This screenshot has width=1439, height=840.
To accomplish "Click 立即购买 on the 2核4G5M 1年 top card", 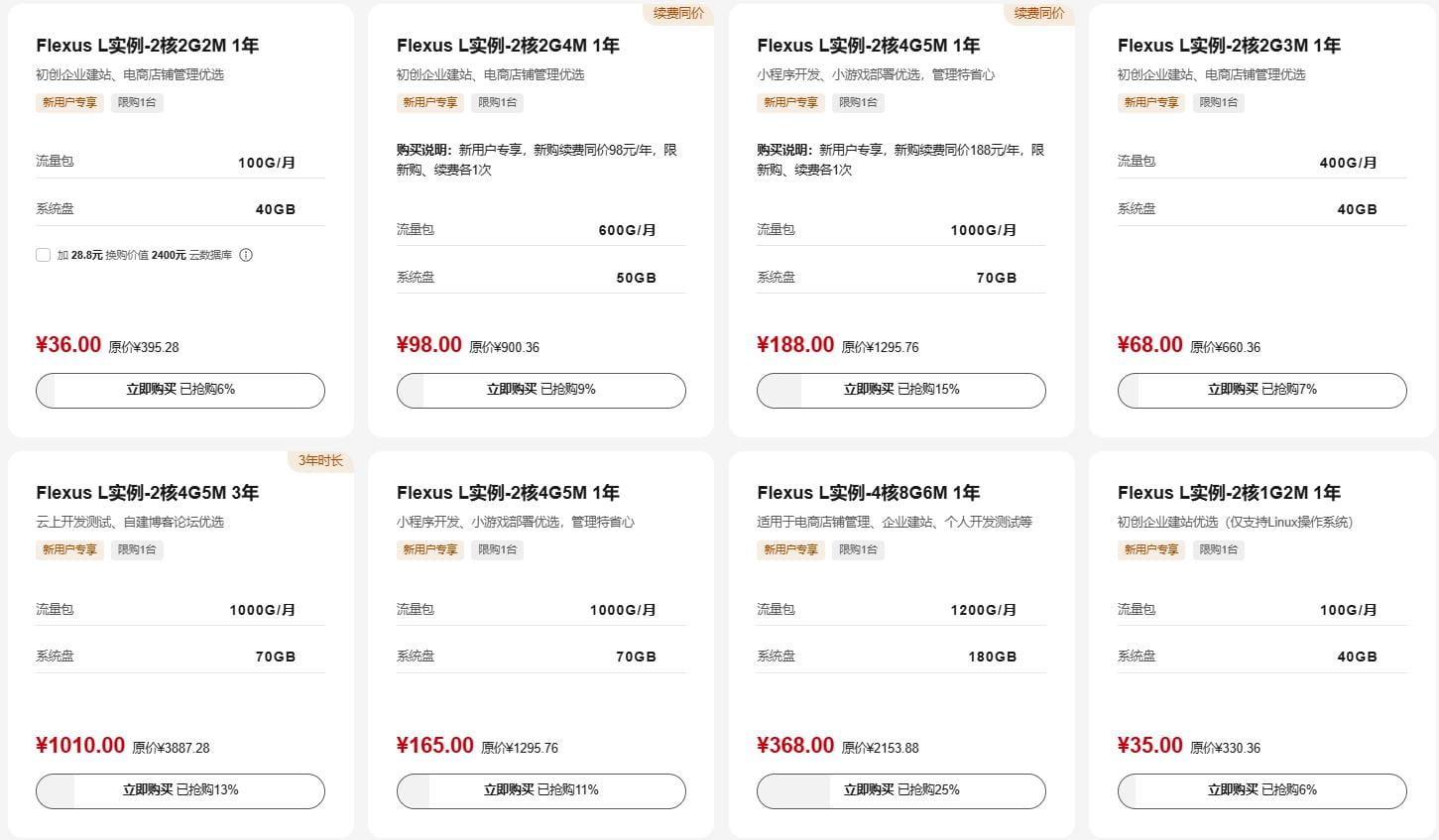I will pyautogui.click(x=900, y=390).
